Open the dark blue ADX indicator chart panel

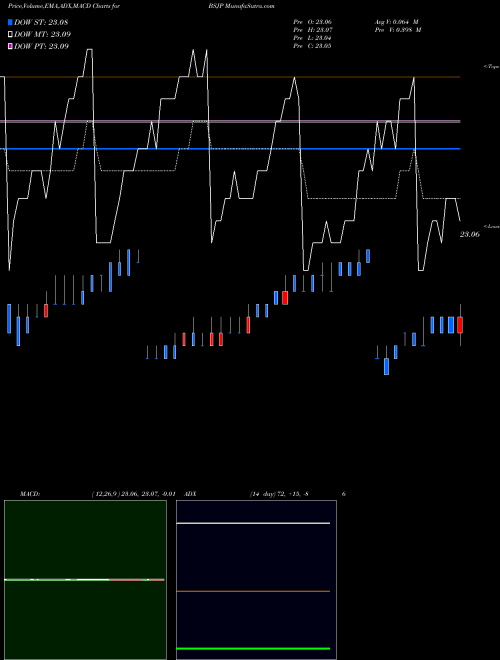point(256,580)
